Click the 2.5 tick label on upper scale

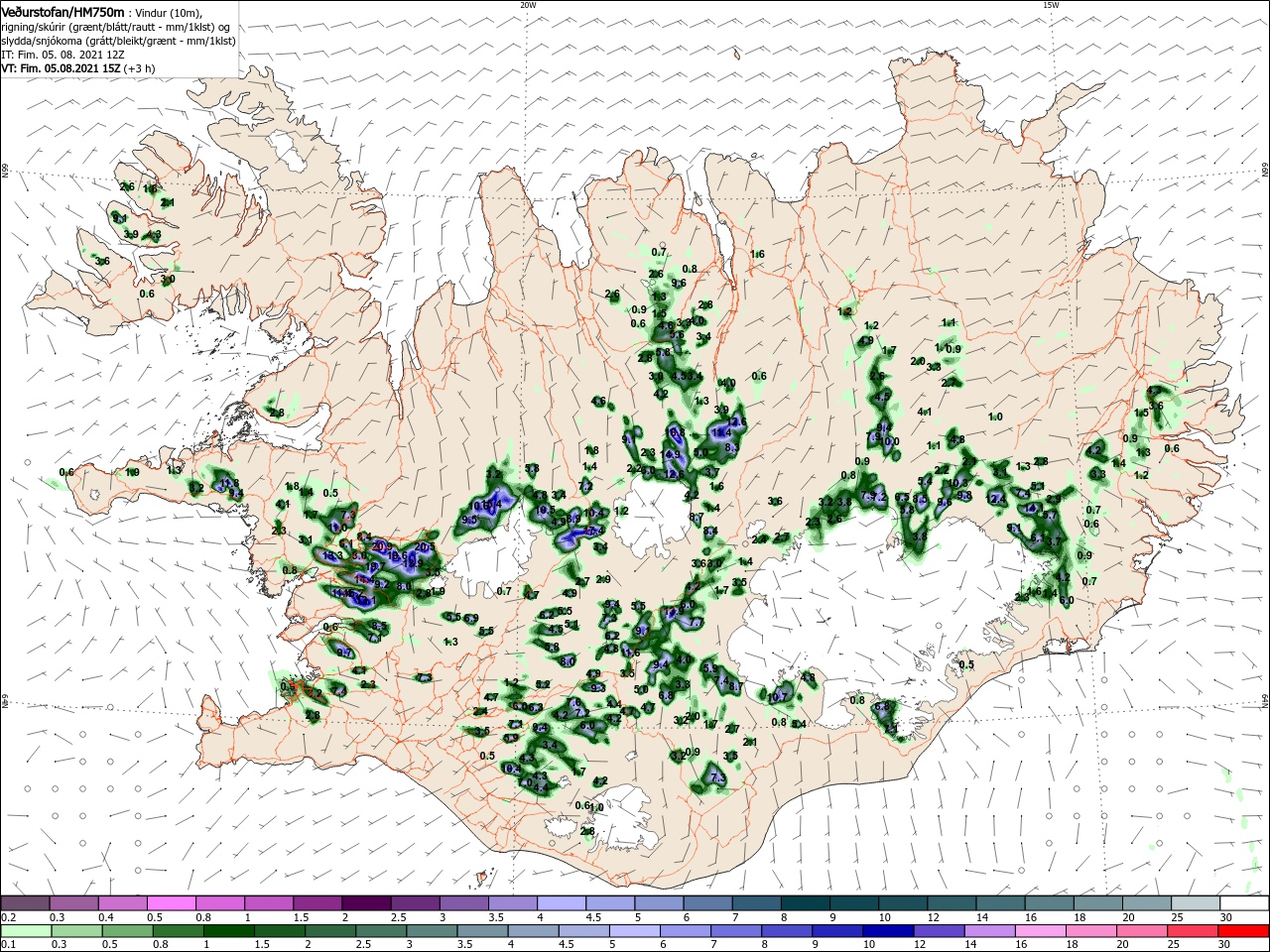(x=398, y=917)
